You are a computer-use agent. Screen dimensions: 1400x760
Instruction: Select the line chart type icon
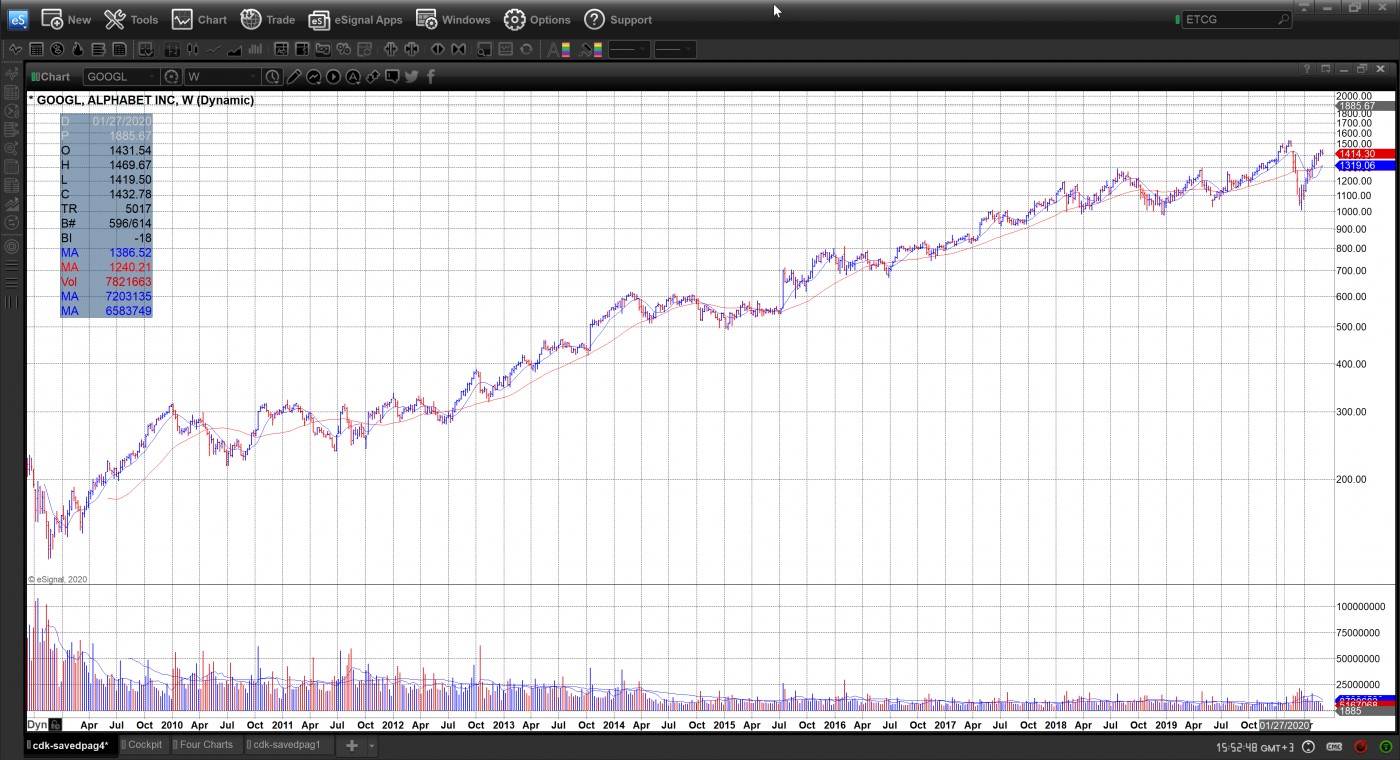click(214, 49)
